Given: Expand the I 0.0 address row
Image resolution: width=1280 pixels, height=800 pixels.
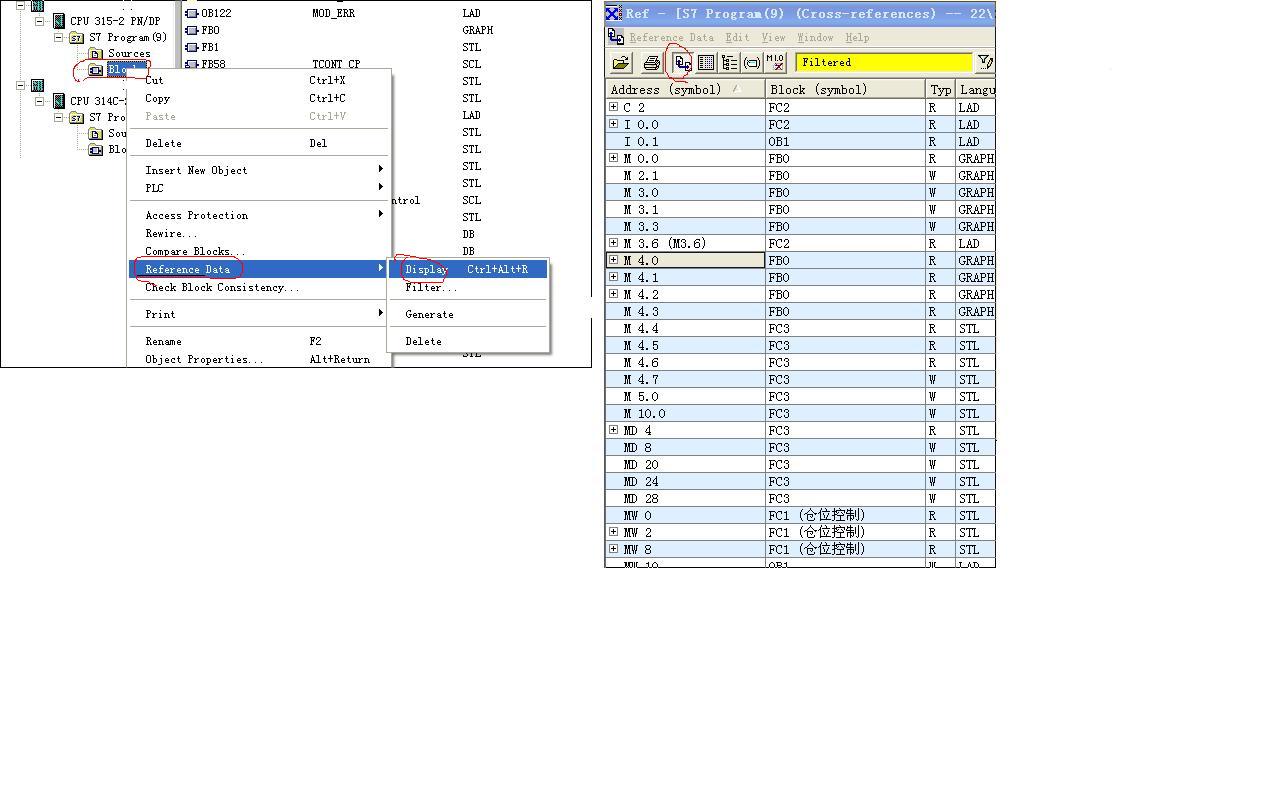Looking at the screenshot, I should pos(614,124).
